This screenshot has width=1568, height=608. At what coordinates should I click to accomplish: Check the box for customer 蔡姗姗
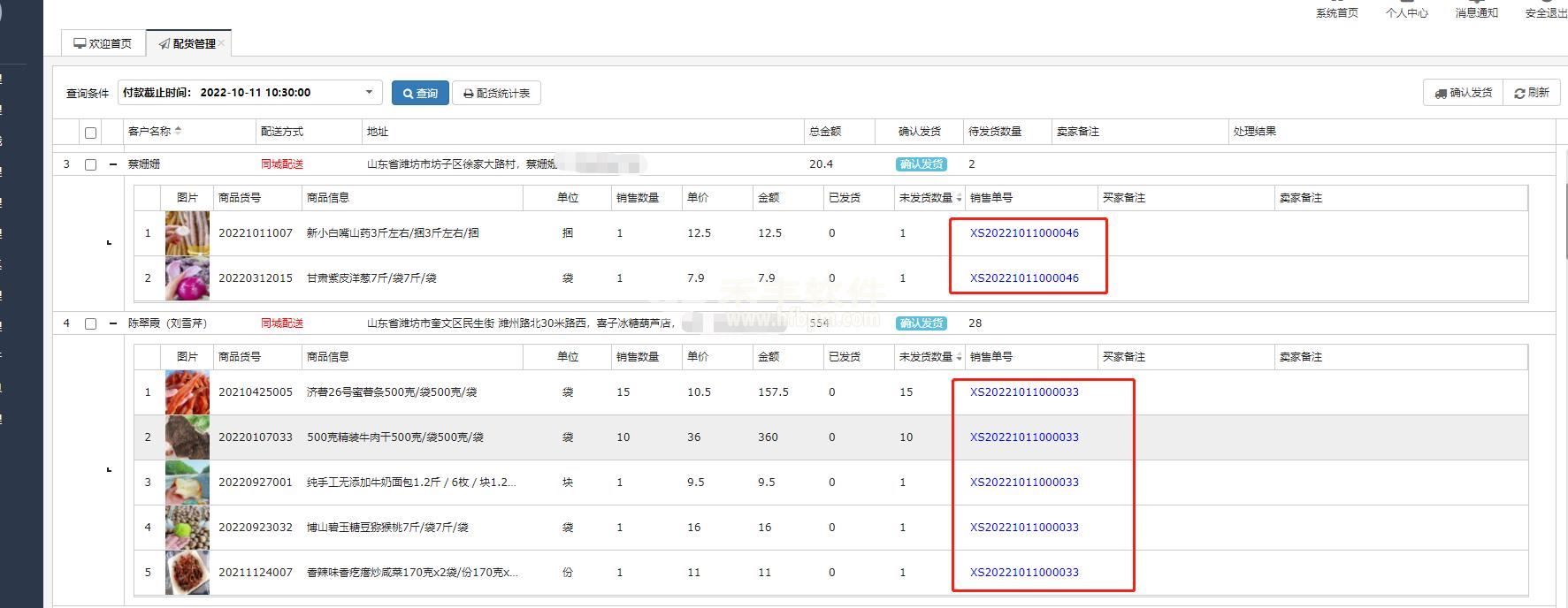coord(90,164)
